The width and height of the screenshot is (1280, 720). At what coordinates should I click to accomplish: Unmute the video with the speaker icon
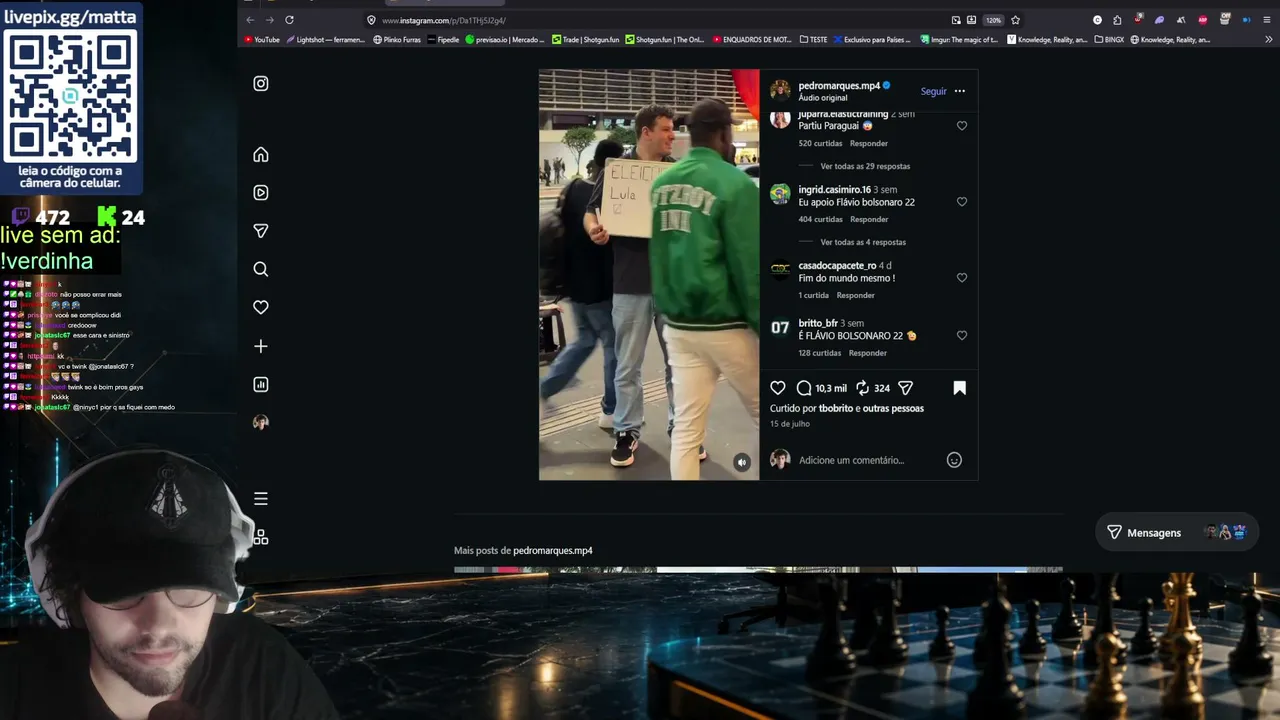click(742, 462)
